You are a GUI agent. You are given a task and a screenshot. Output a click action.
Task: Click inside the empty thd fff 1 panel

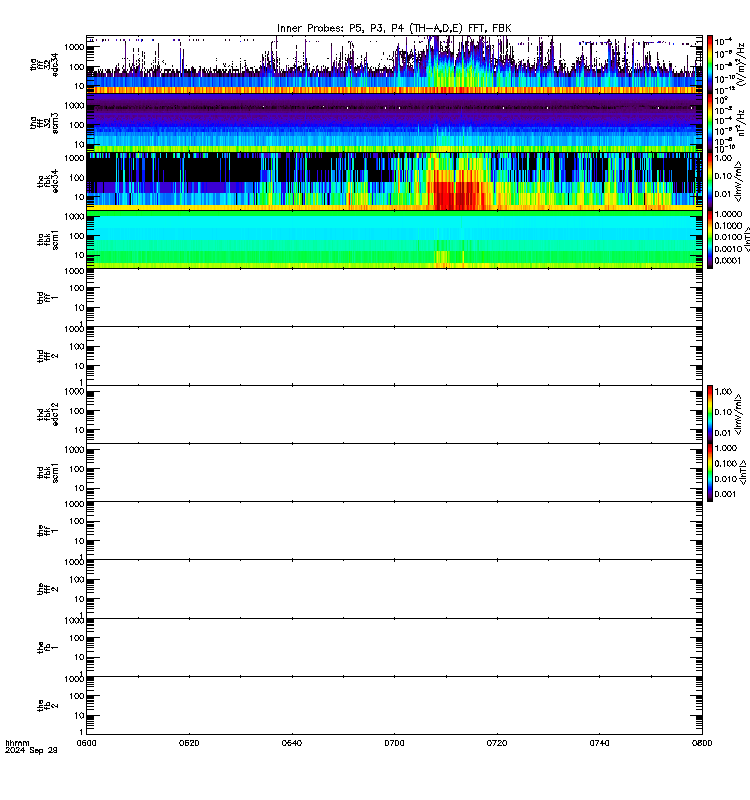tap(394, 297)
